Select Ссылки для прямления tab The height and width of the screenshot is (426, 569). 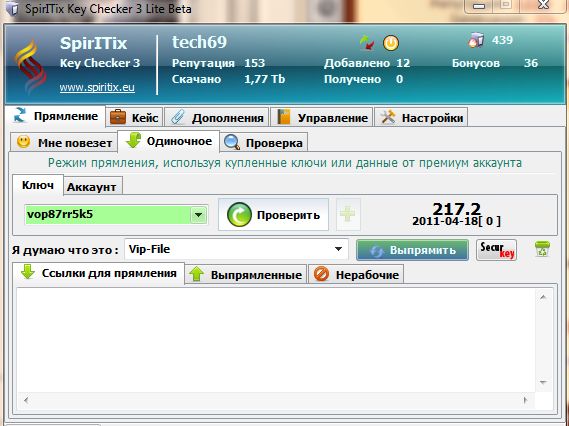click(x=98, y=273)
